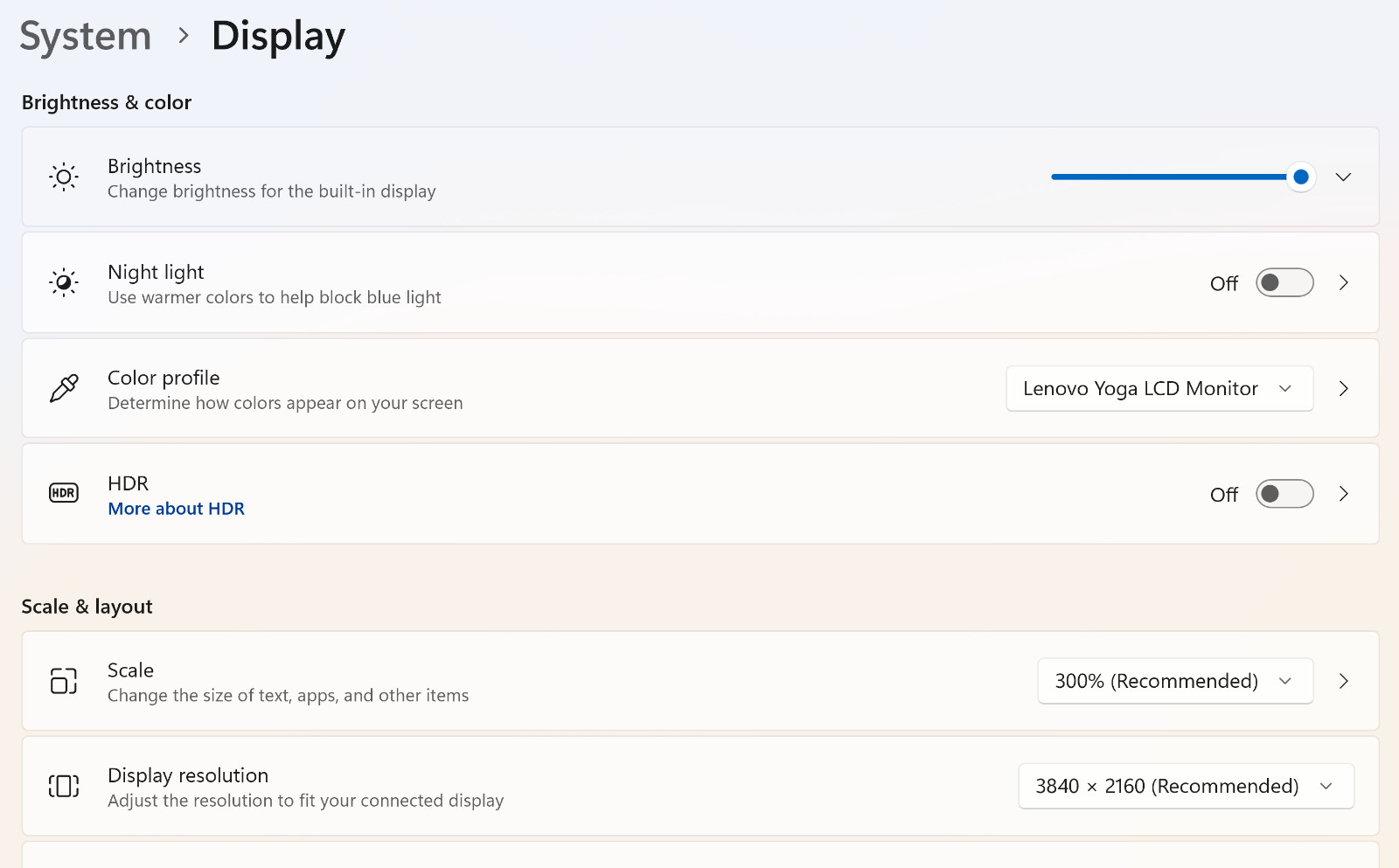Click the brightness slider track

click(x=1176, y=177)
